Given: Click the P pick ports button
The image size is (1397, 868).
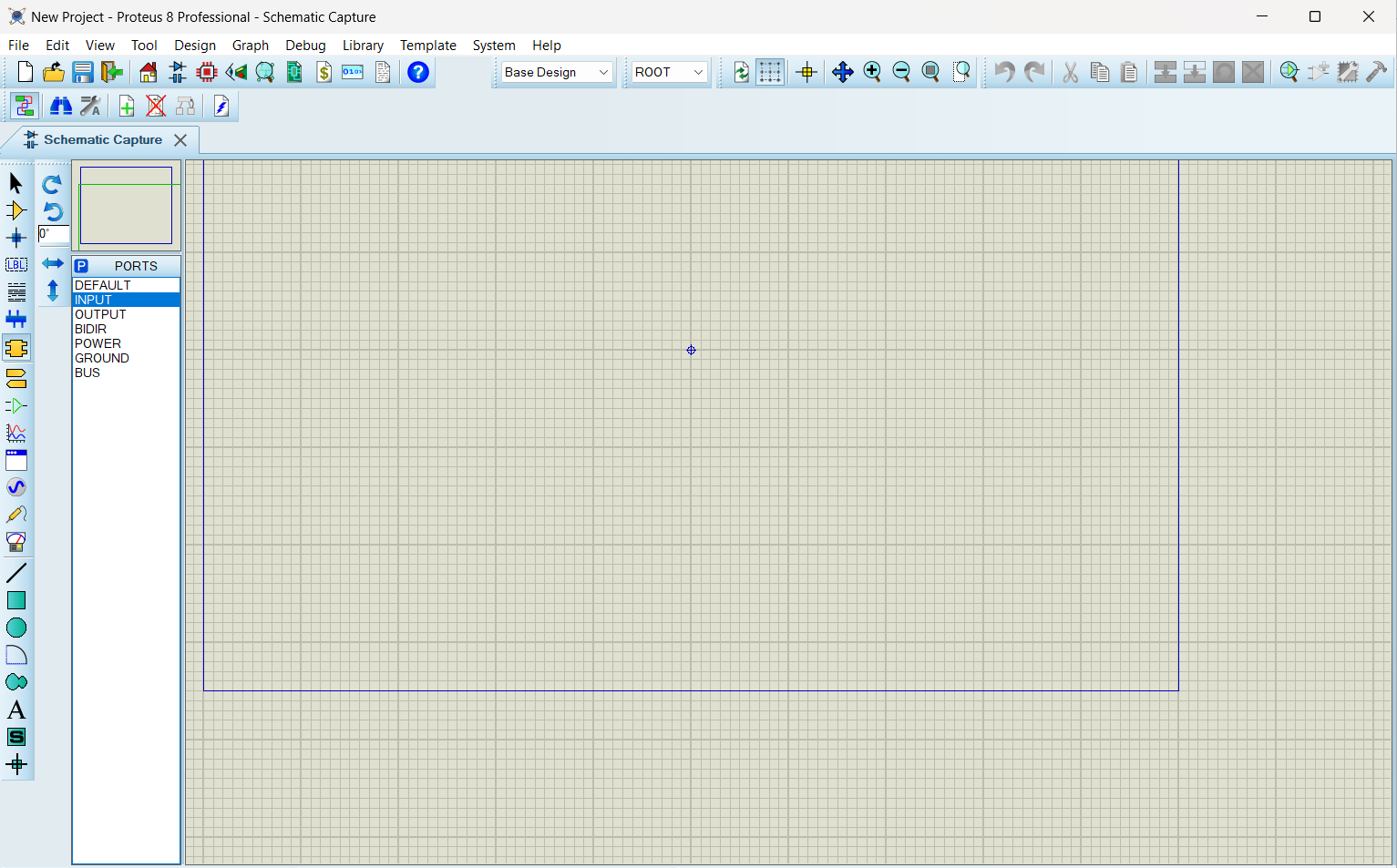Looking at the screenshot, I should [81, 266].
